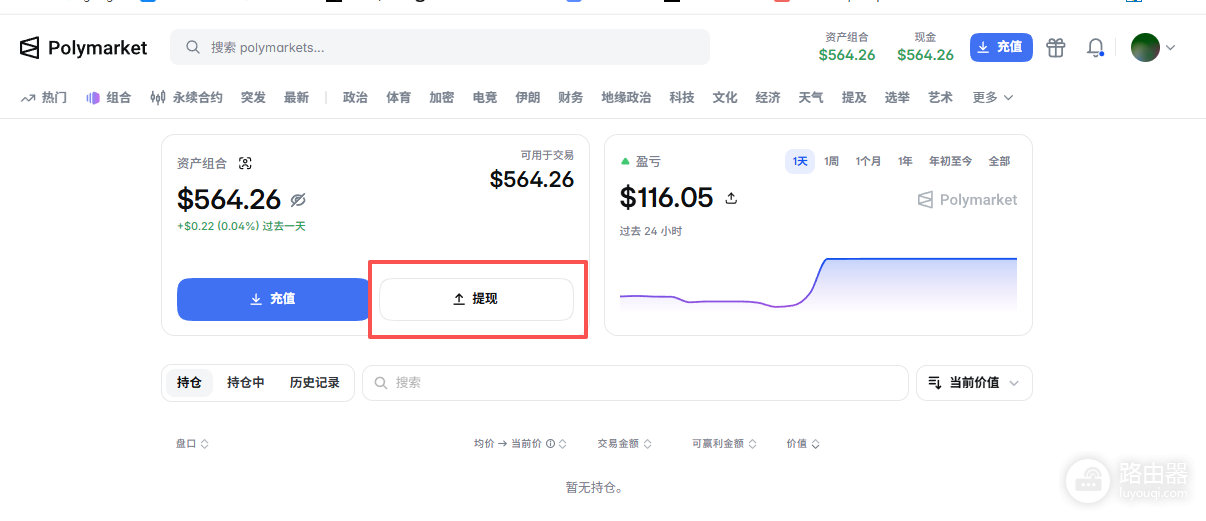Screen dimensions: 1206x521
Task: Focus the 搜索 polymarkets search field
Action: point(440,47)
